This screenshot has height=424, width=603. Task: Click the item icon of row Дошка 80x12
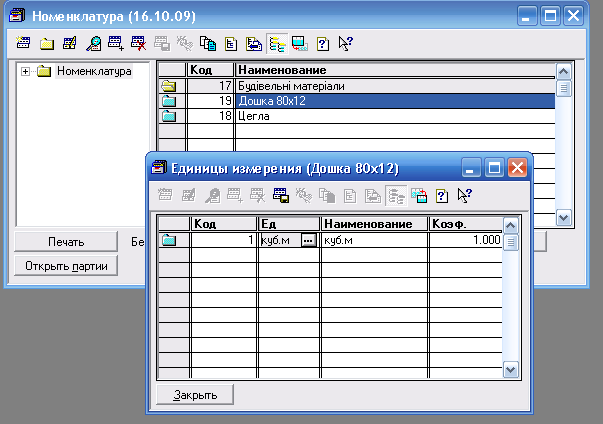click(x=169, y=101)
